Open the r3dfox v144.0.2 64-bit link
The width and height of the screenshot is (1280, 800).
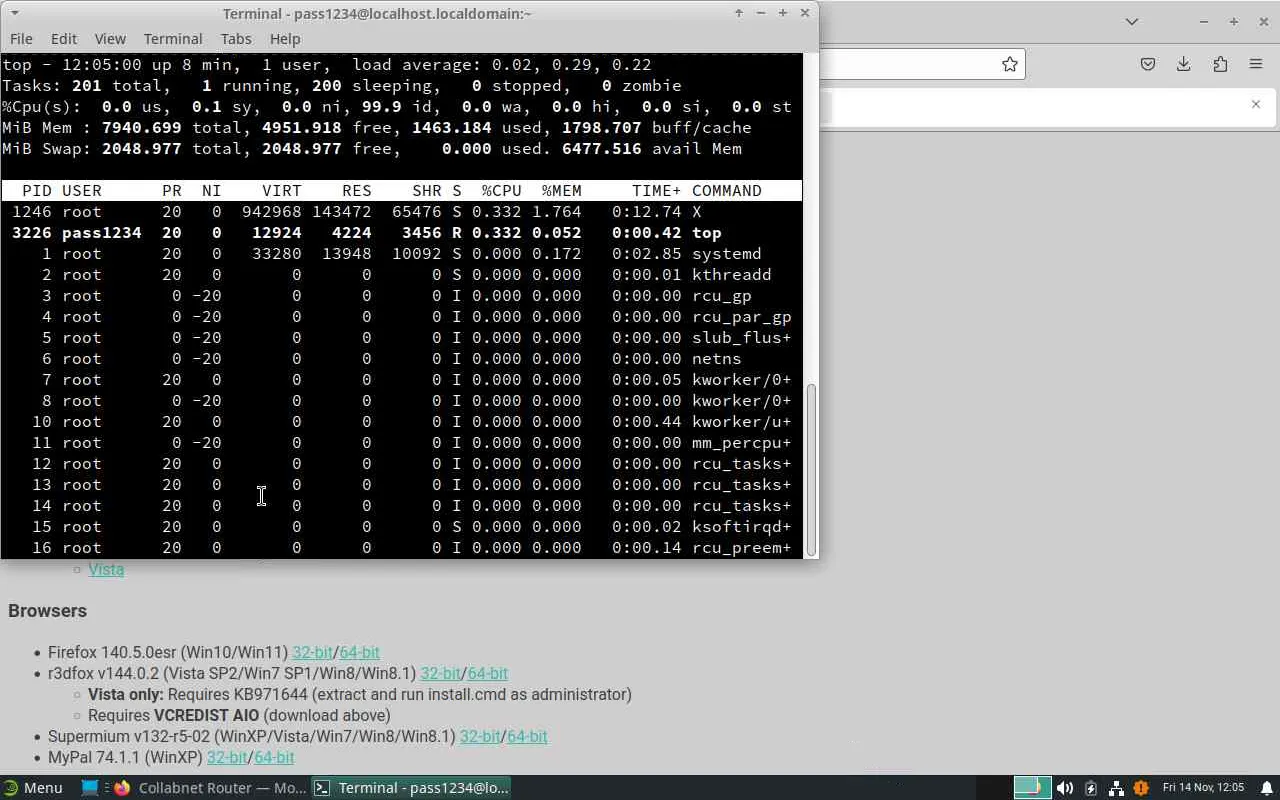point(488,673)
